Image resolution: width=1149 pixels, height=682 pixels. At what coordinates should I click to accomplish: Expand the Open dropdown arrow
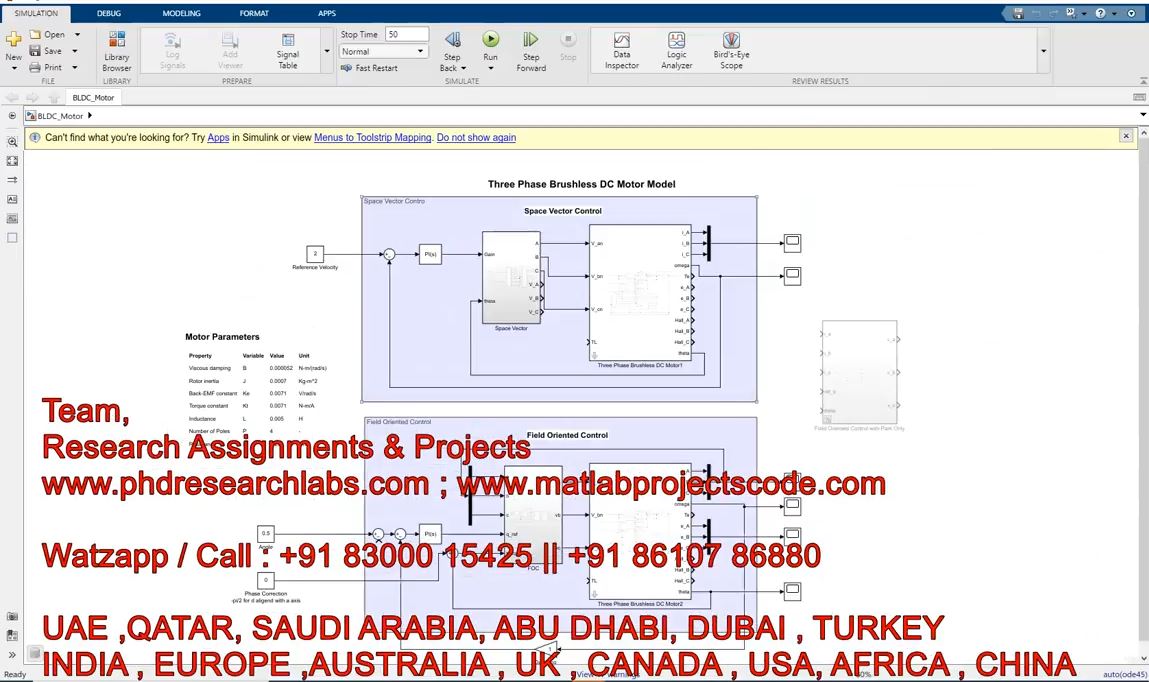tap(77, 34)
